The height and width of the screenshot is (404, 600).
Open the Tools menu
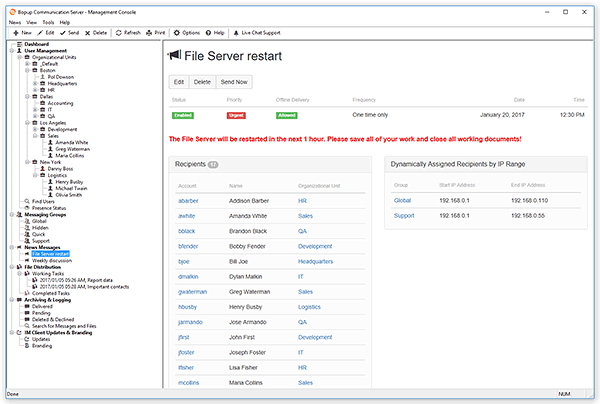click(x=48, y=23)
